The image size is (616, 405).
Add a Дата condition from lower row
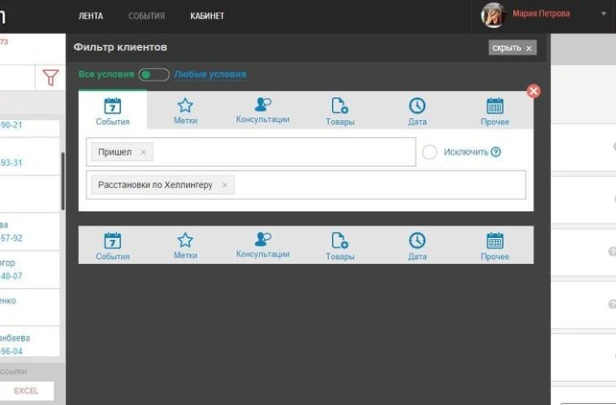tap(417, 246)
